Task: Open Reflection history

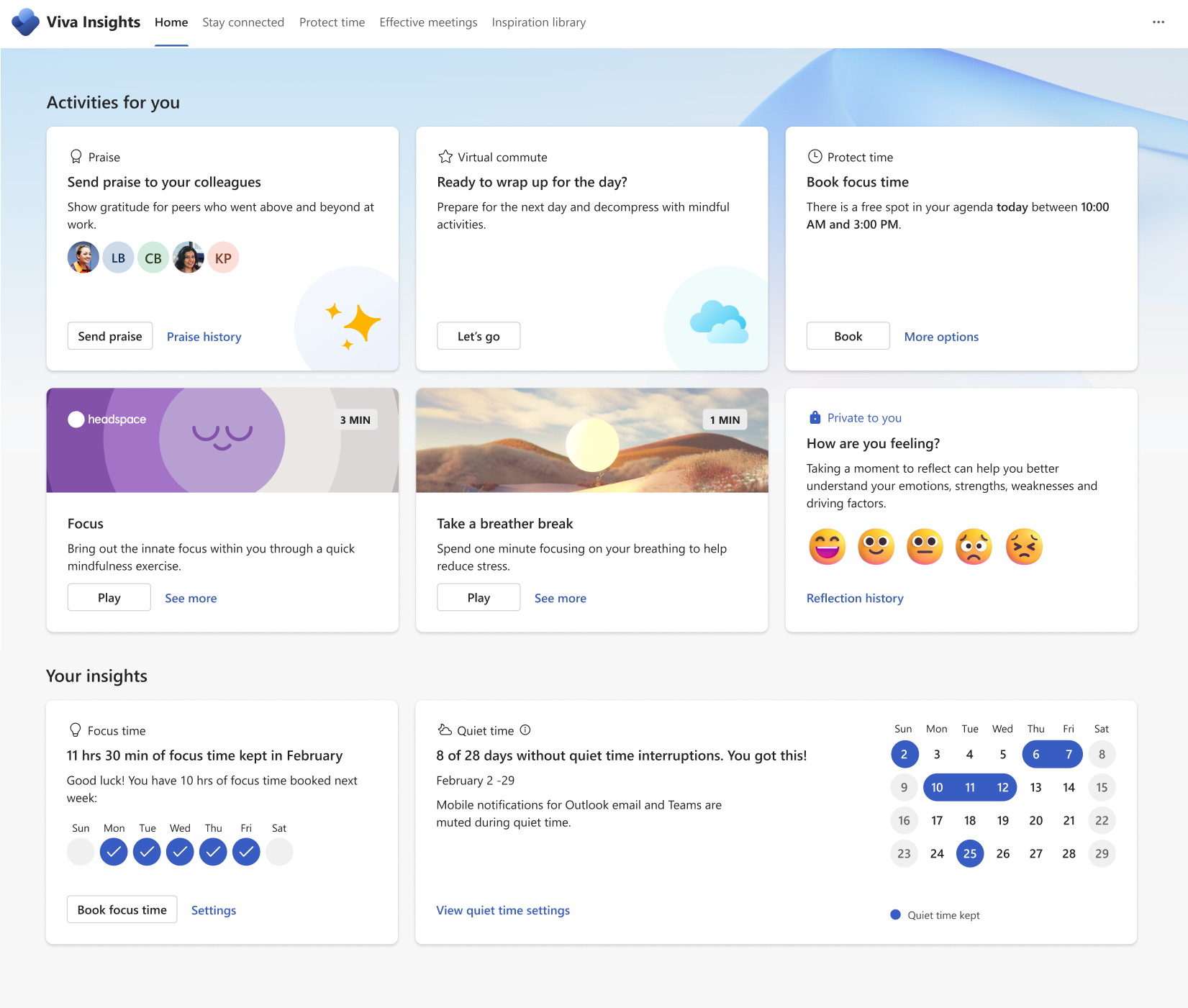Action: click(x=854, y=598)
